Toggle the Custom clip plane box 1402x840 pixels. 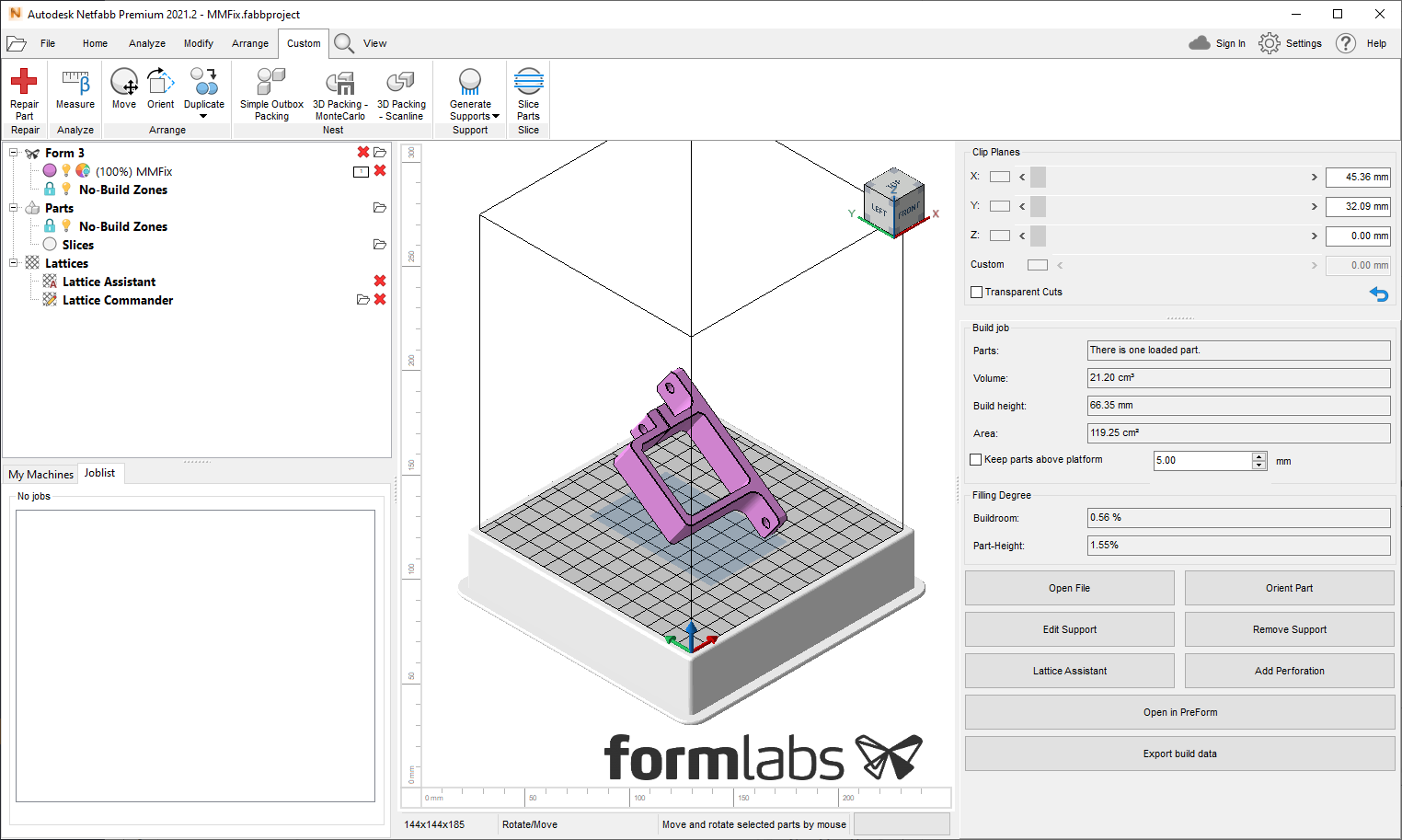[1038, 265]
